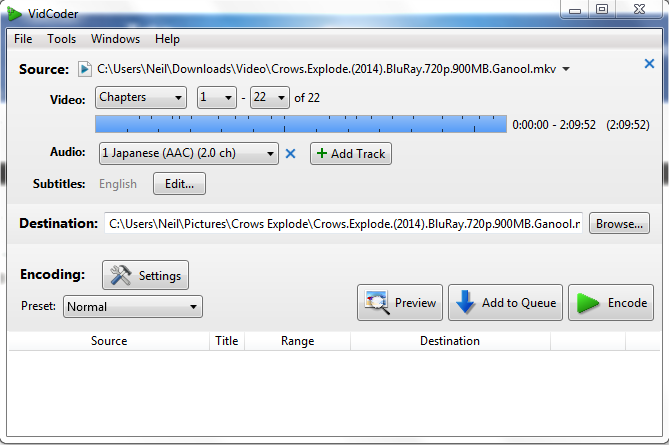The width and height of the screenshot is (669, 445).
Task: Minimize the VidCoder window
Action: click(575, 10)
